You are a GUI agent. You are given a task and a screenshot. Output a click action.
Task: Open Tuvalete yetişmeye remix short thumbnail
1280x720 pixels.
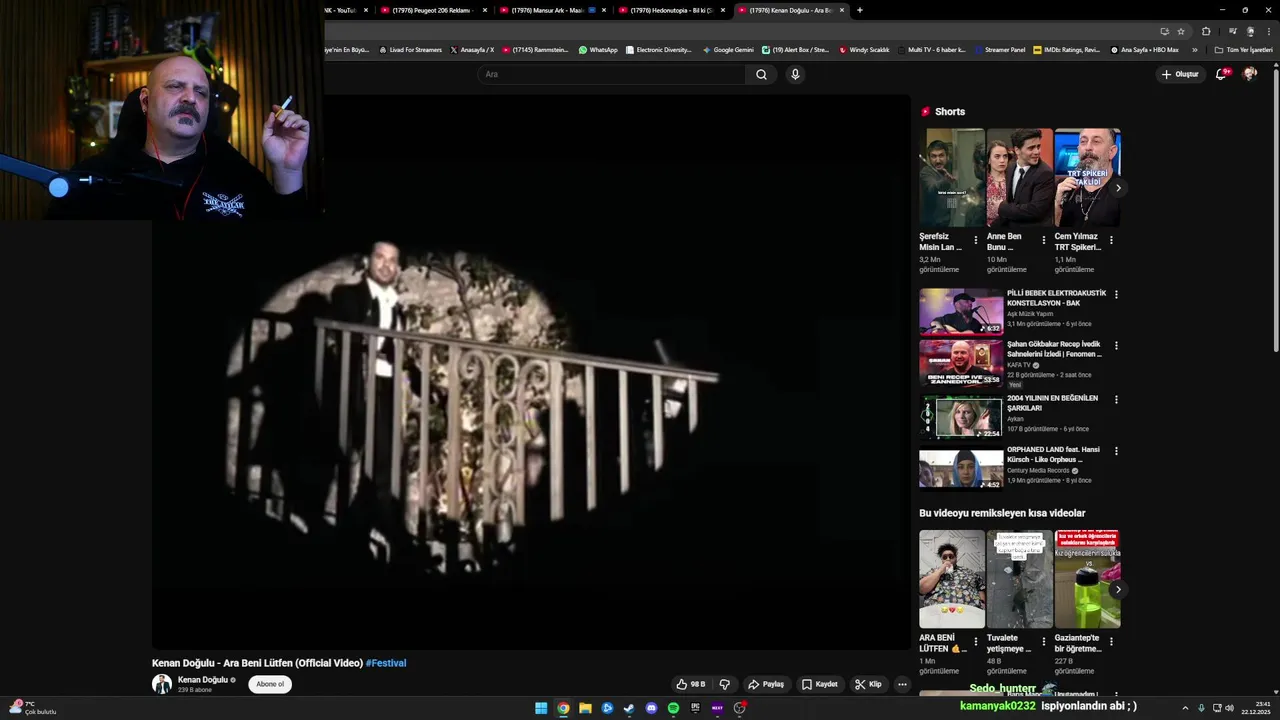(1020, 579)
